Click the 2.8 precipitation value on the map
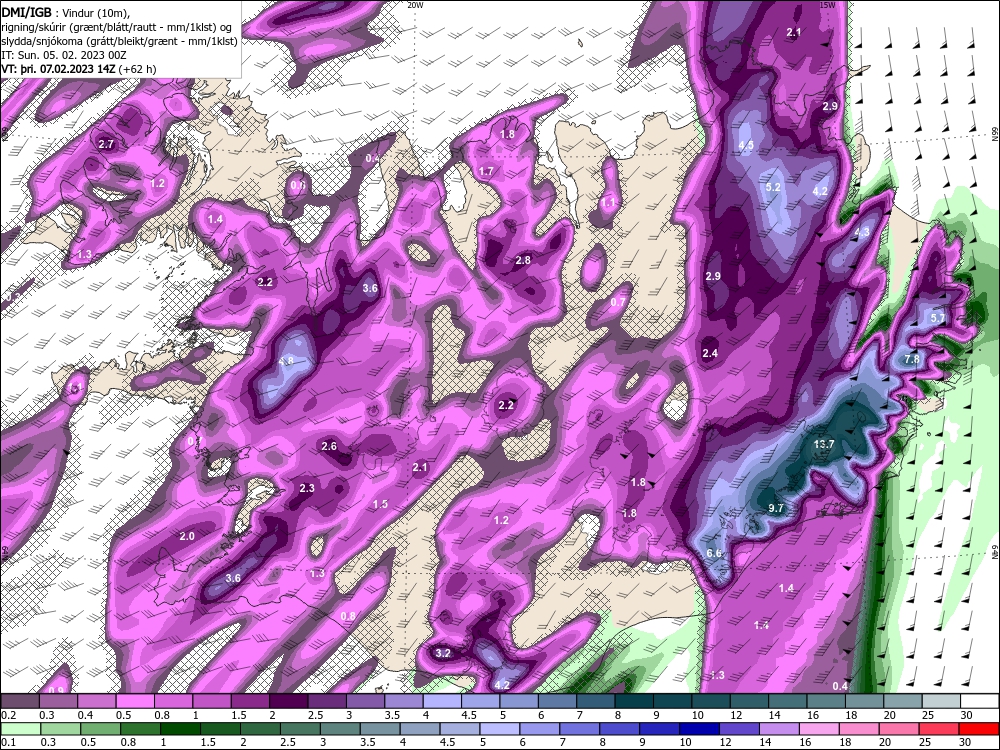1000x750 pixels. point(523,260)
